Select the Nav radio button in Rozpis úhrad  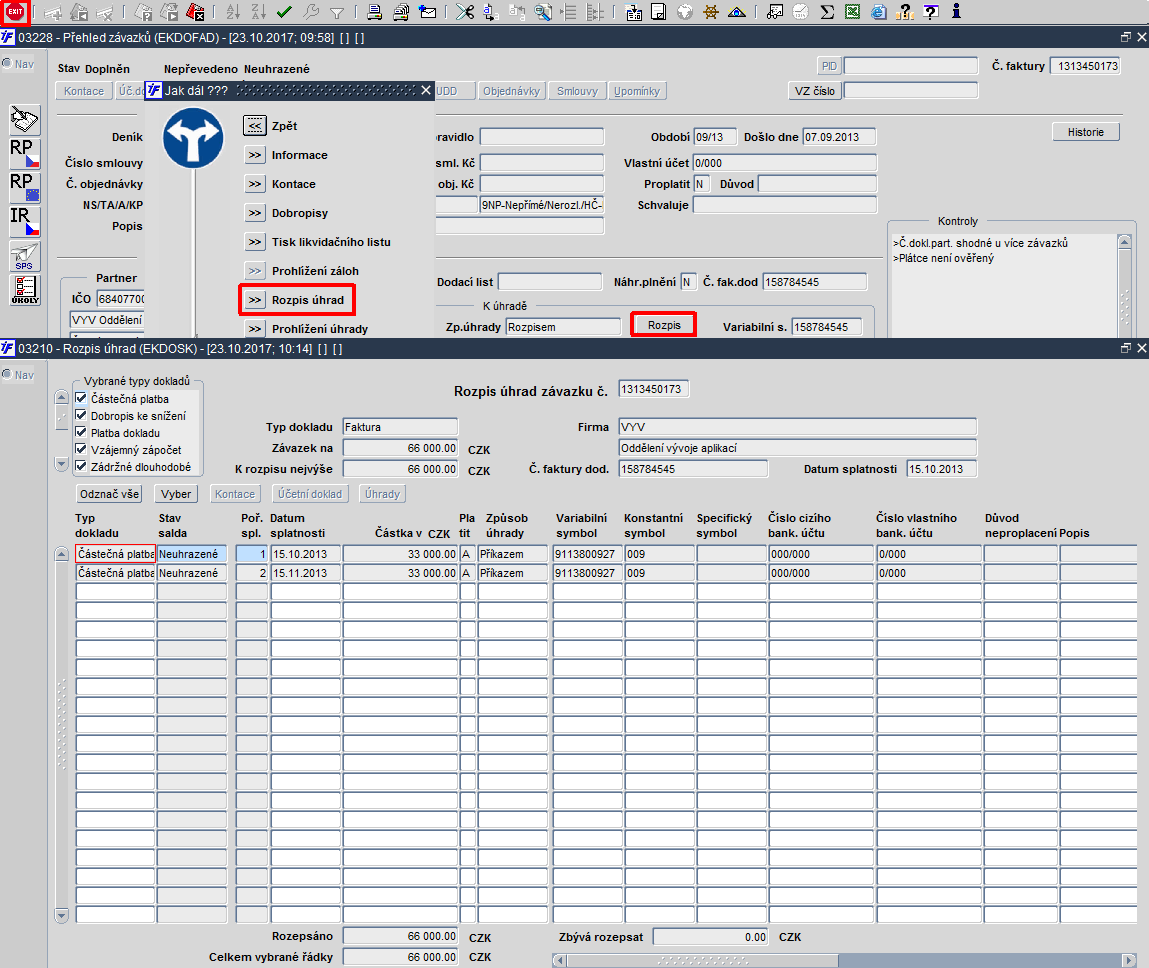click(x=7, y=374)
